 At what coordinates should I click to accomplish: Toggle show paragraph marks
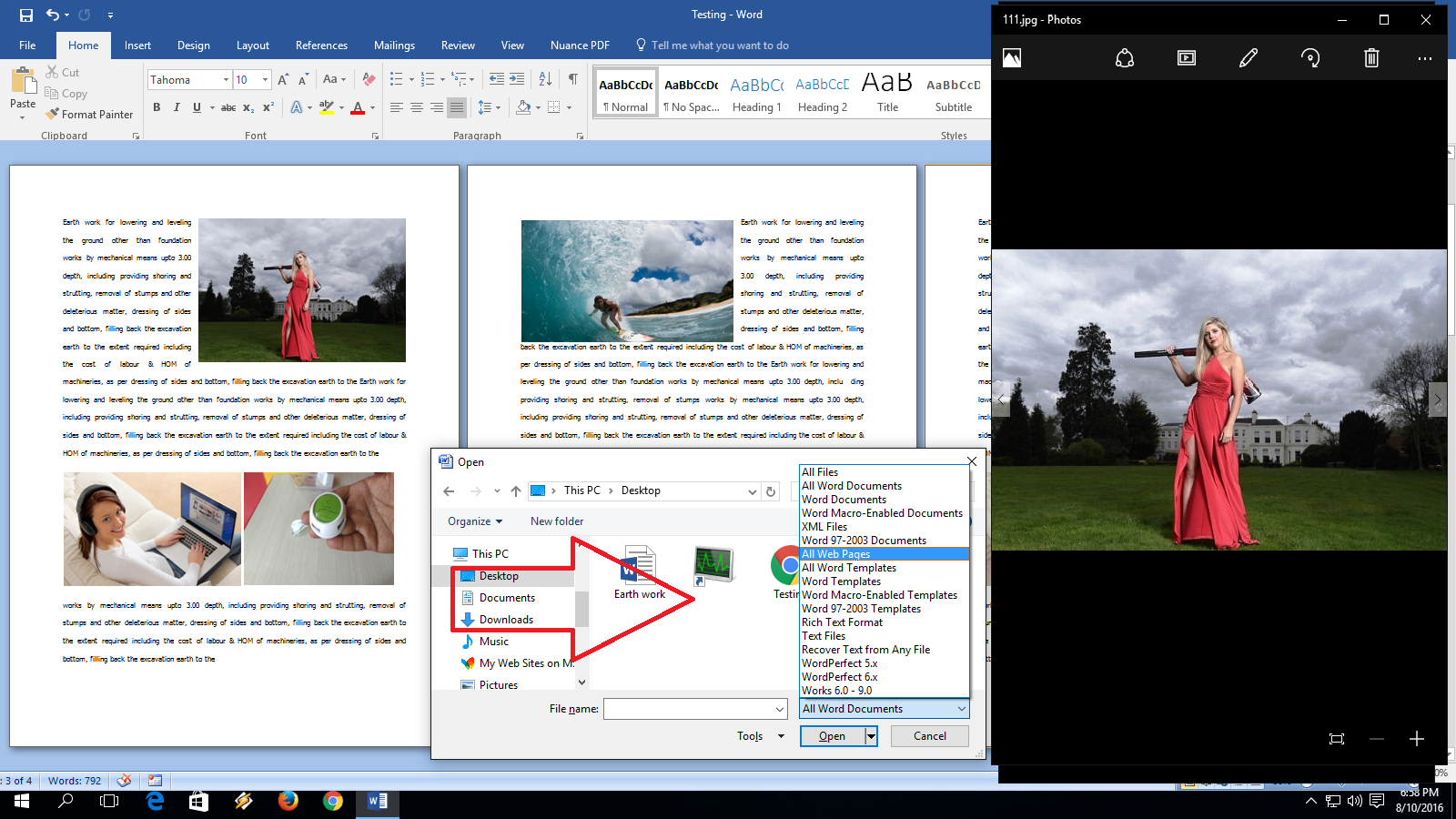click(x=571, y=80)
